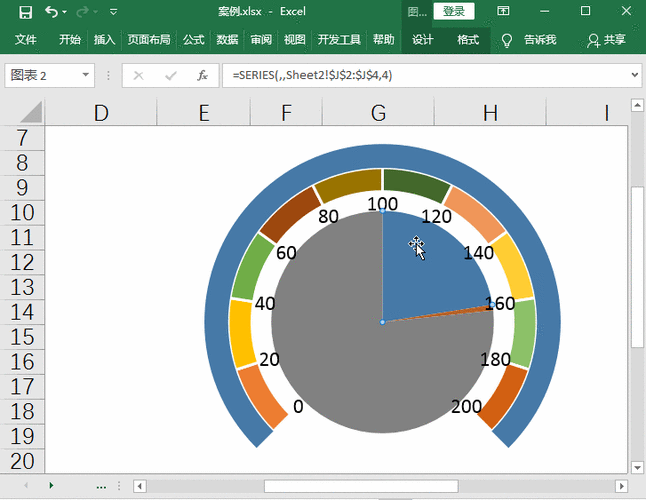Open the 帮助 tab
646x500 pixels.
(x=384, y=40)
